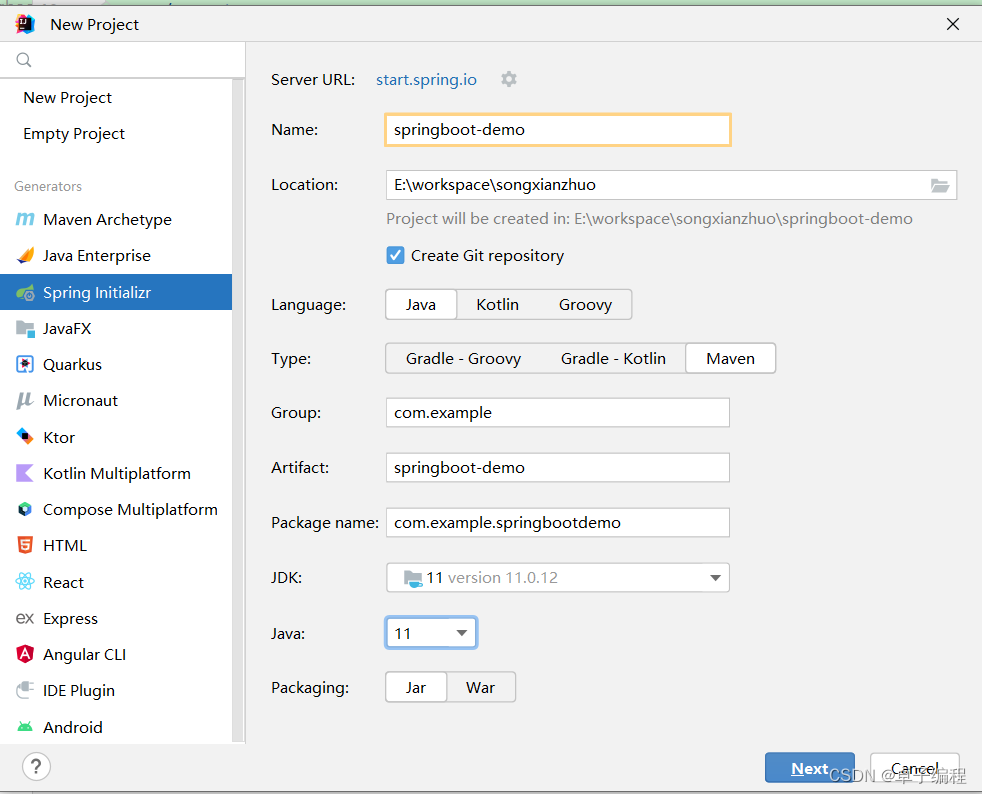Click the Android robot icon
The image size is (982, 794).
[25, 726]
